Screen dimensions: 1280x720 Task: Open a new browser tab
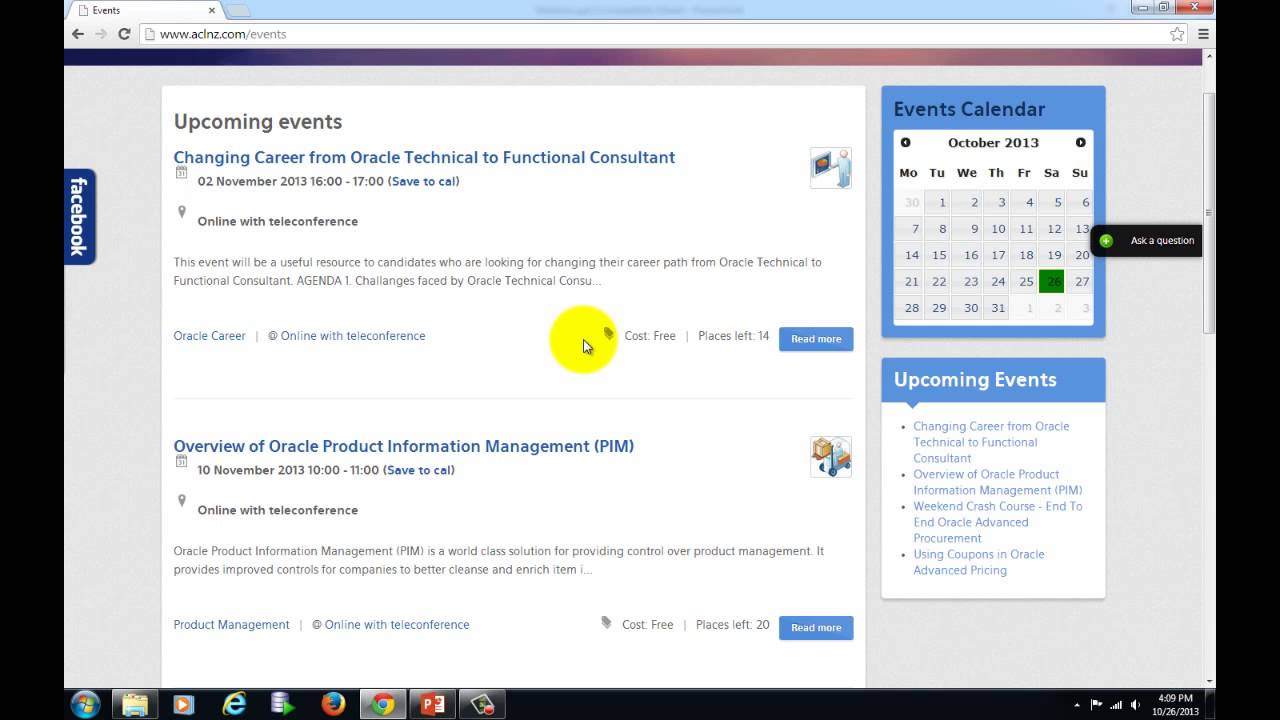(238, 10)
